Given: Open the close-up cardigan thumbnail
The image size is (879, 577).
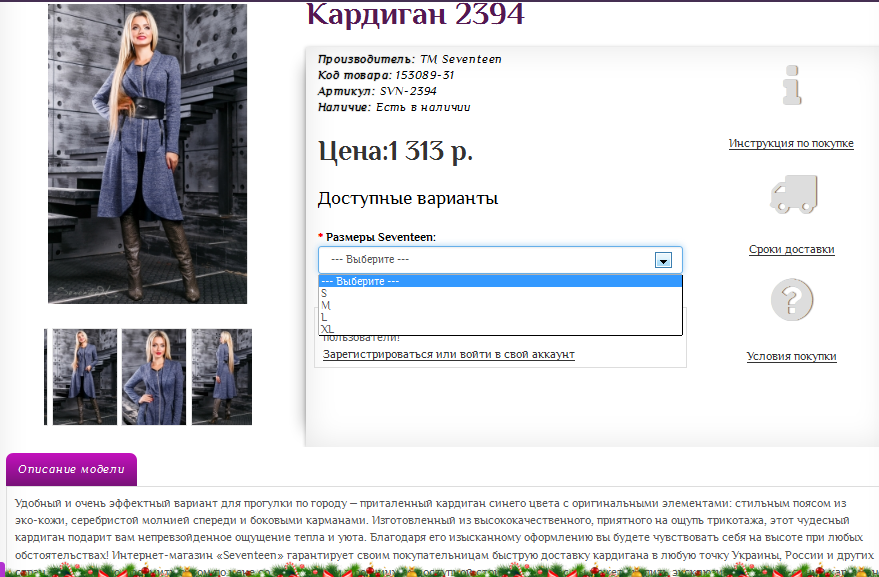Looking at the screenshot, I should [154, 377].
